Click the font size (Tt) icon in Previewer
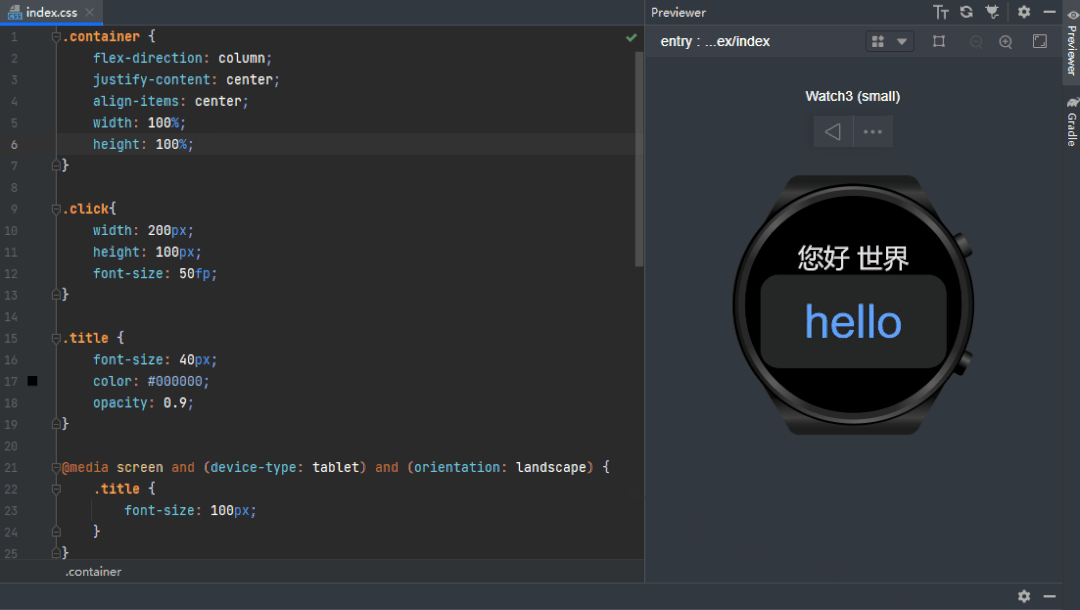The image size is (1080, 610). [x=940, y=12]
